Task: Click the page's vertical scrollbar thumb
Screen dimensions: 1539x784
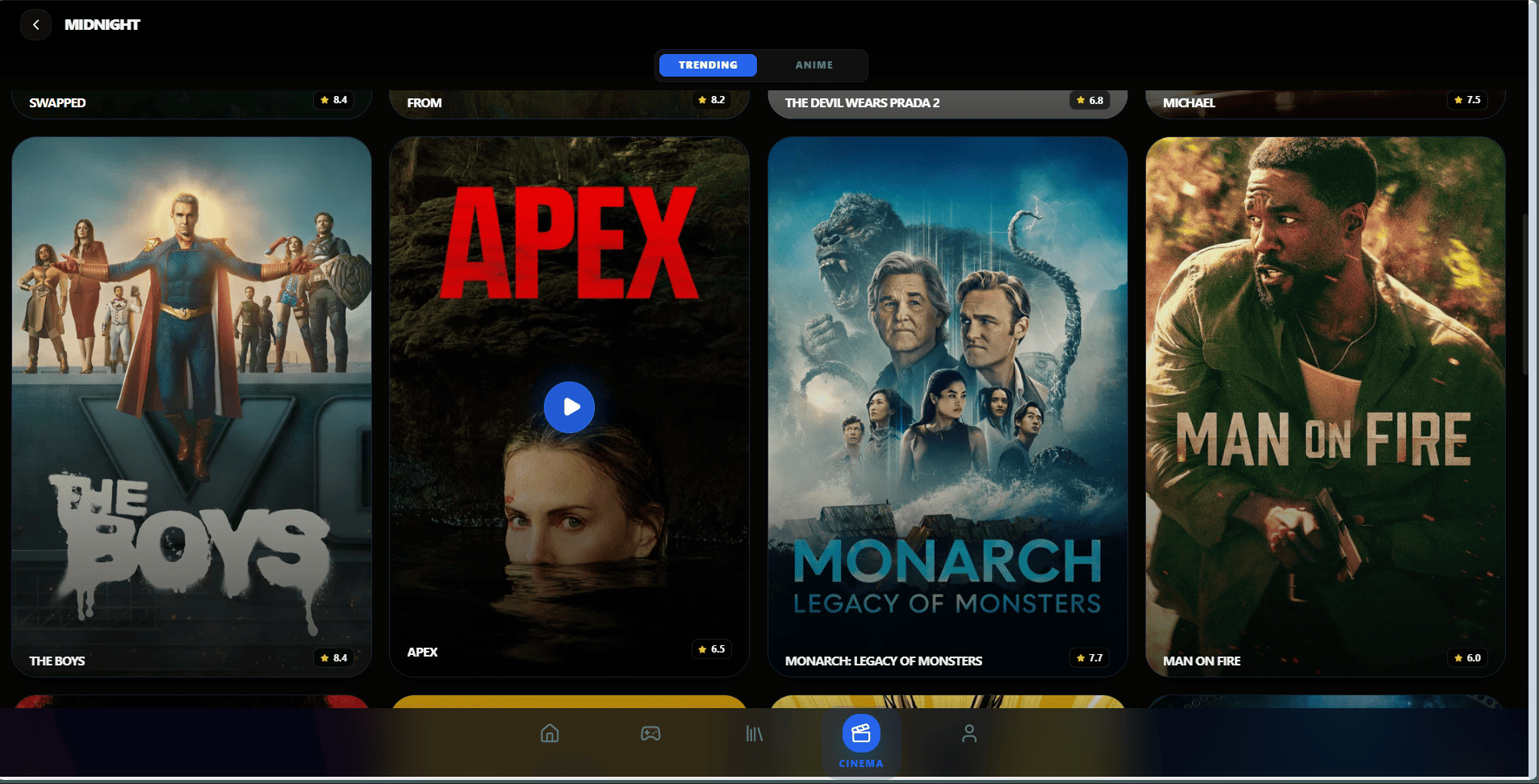Action: pos(1524,294)
